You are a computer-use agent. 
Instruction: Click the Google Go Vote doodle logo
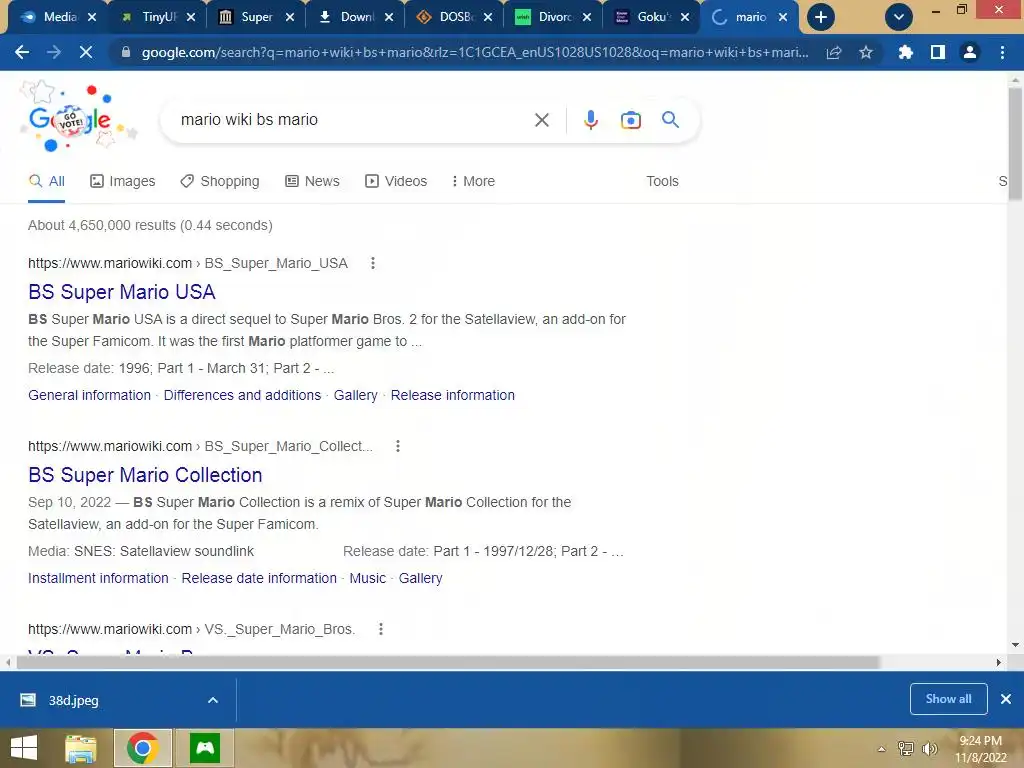(x=77, y=119)
